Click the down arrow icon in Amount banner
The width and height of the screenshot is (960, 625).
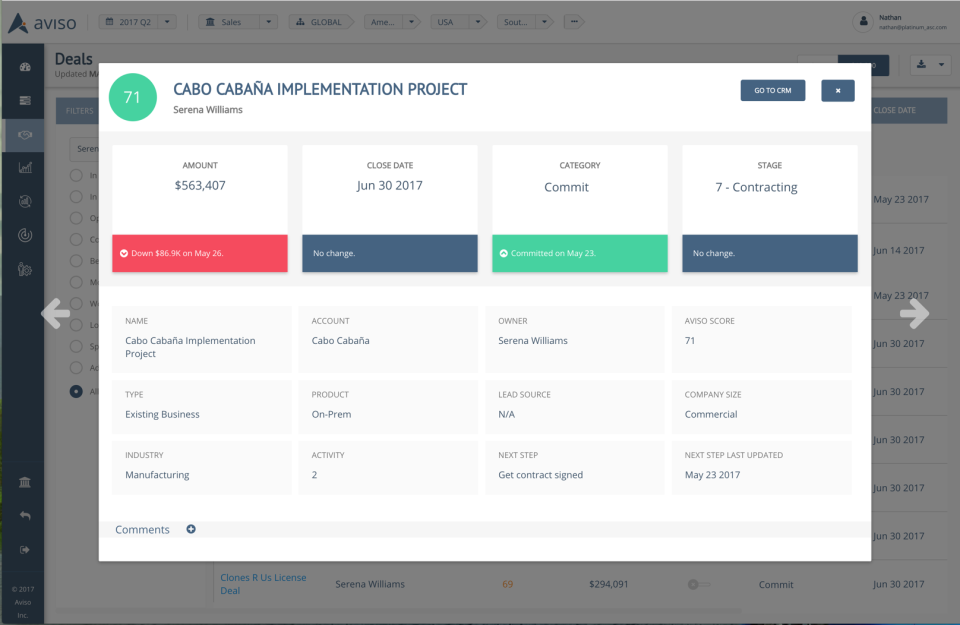click(x=124, y=253)
